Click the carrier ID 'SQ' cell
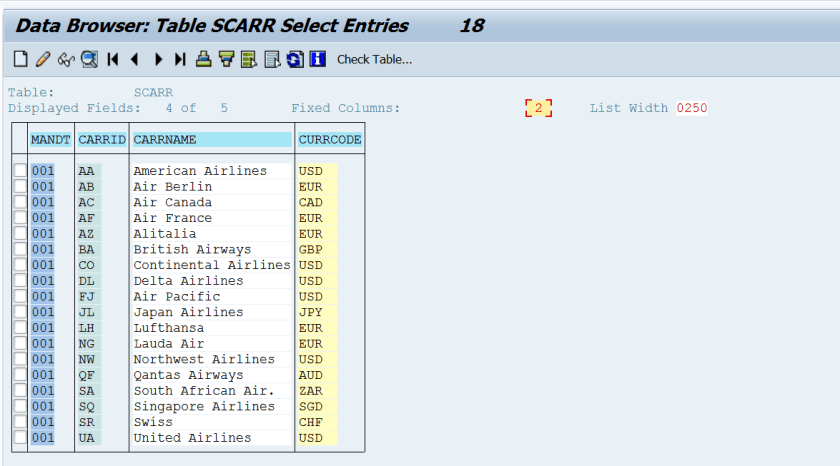Viewport: 840px width, 466px height. coord(89,407)
